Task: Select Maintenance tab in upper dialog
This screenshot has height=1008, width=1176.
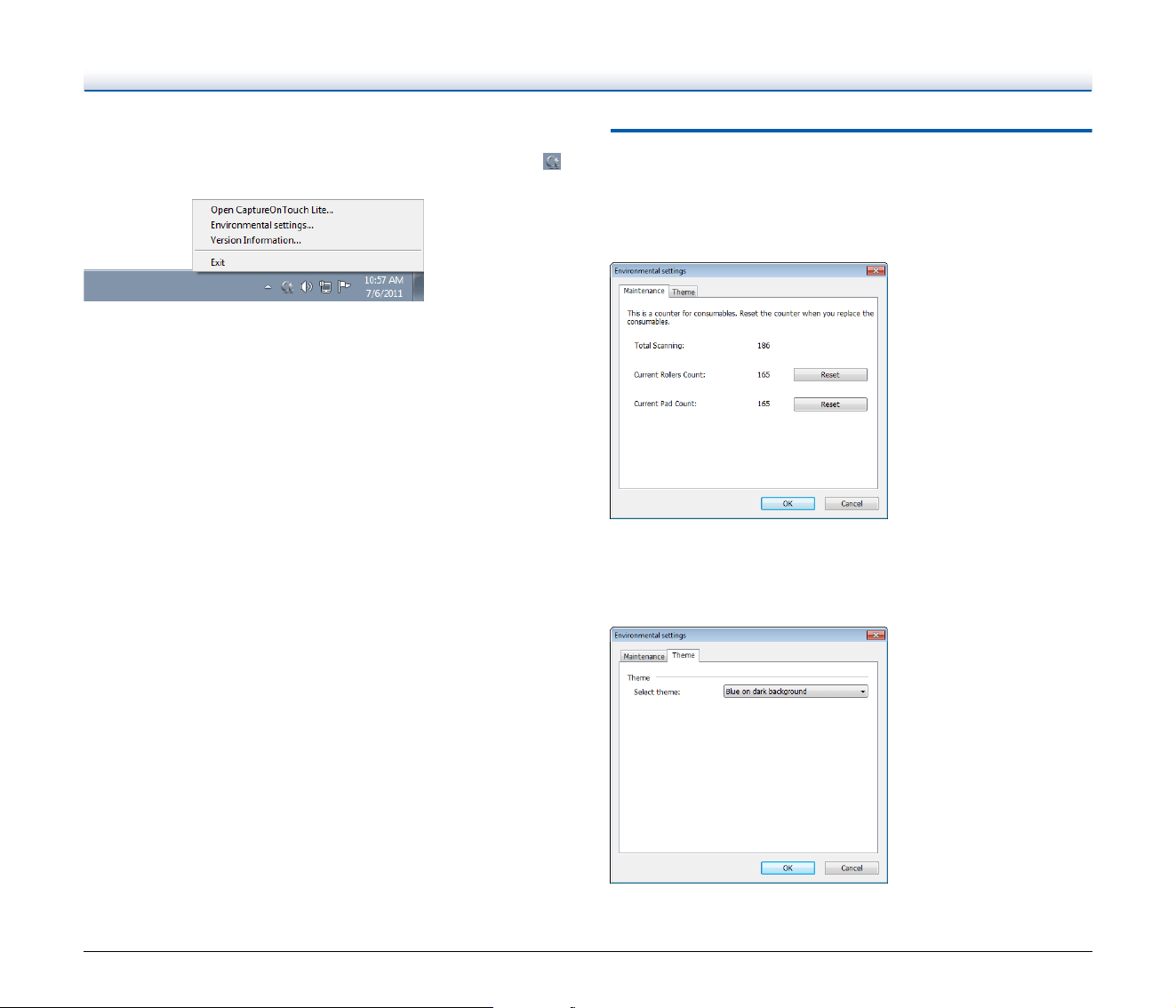Action: 644,291
